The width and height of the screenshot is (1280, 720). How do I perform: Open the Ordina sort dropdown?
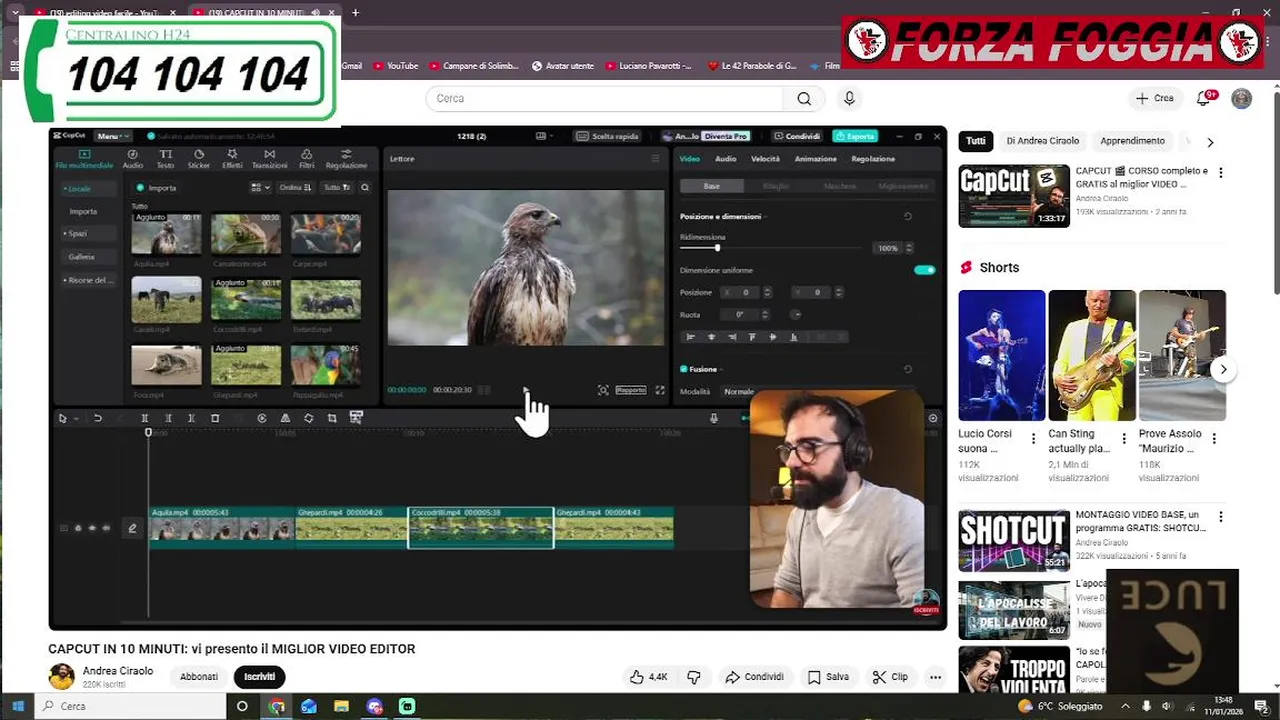point(295,187)
